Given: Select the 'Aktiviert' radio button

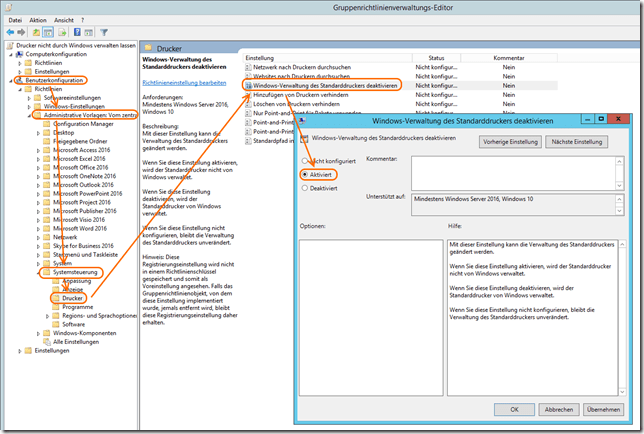Looking at the screenshot, I should (x=321, y=173).
